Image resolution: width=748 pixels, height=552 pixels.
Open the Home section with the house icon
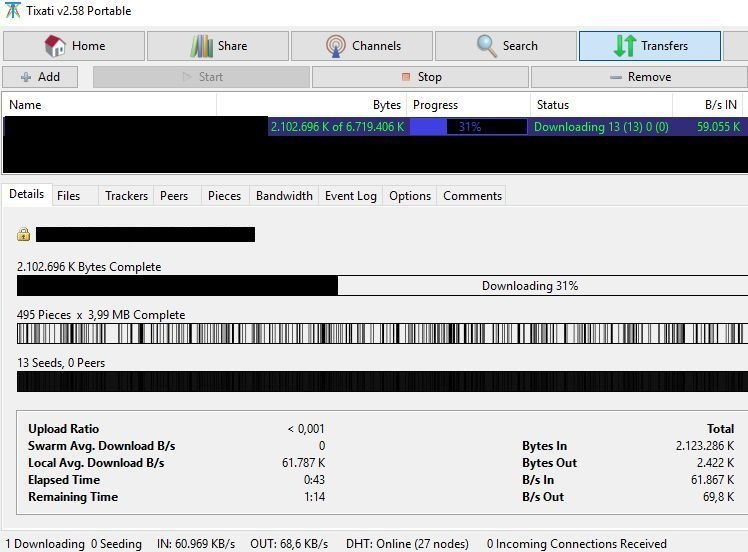click(x=74, y=46)
